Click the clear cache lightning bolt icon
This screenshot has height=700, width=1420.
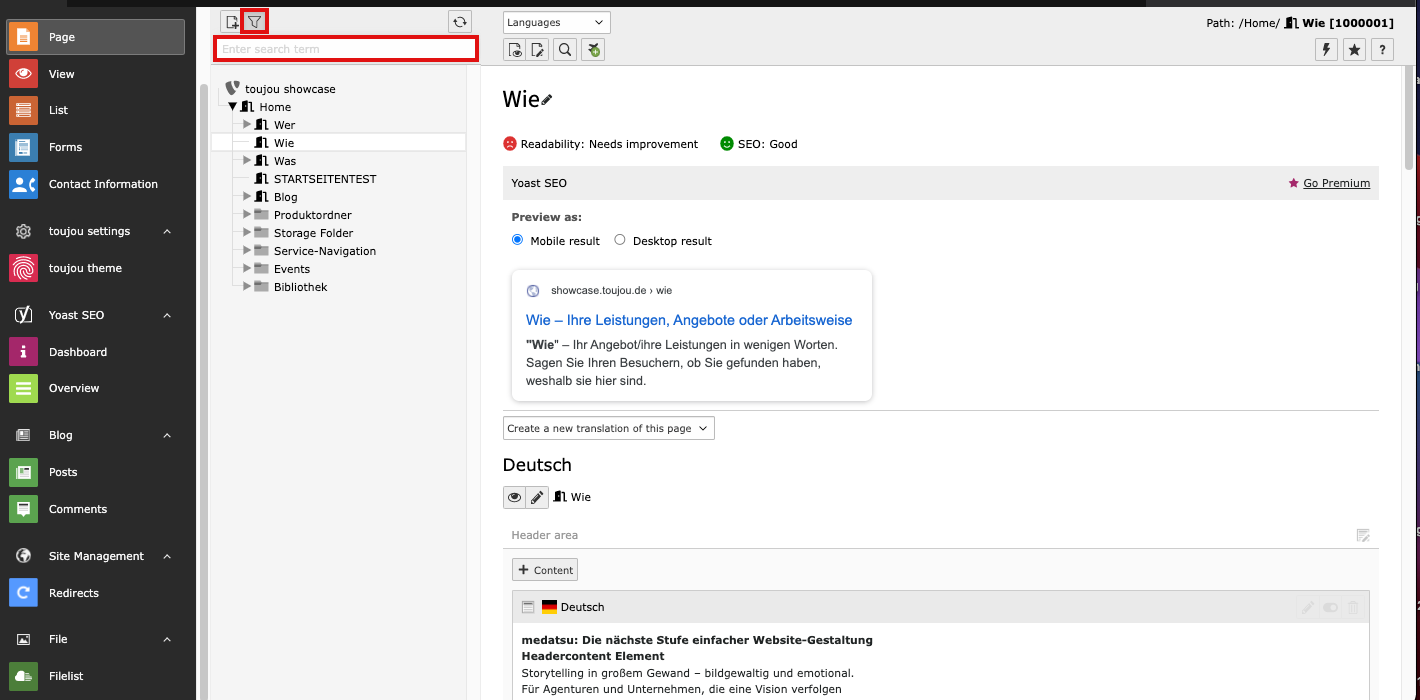click(1326, 49)
